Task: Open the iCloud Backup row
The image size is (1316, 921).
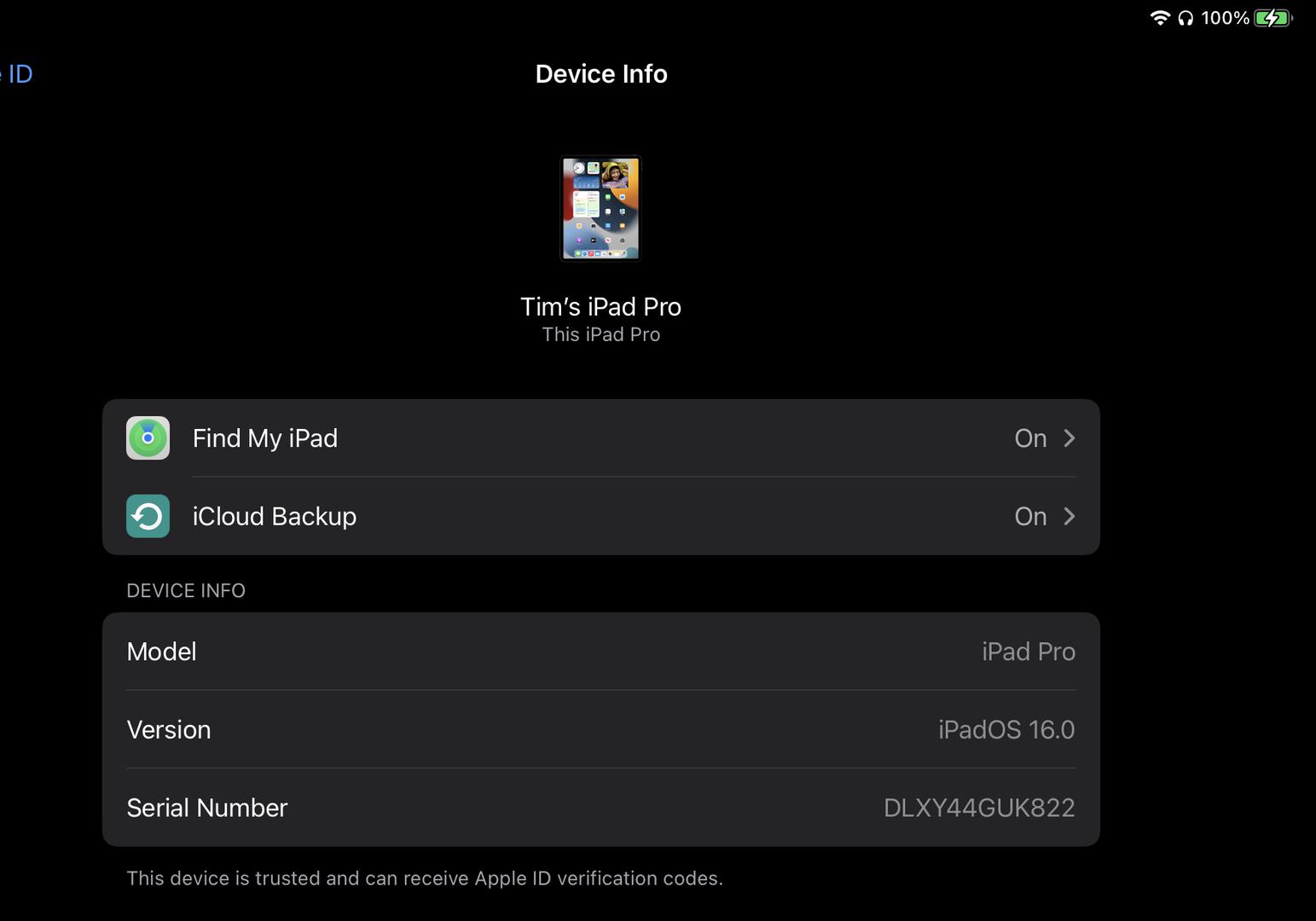Action: click(x=601, y=516)
